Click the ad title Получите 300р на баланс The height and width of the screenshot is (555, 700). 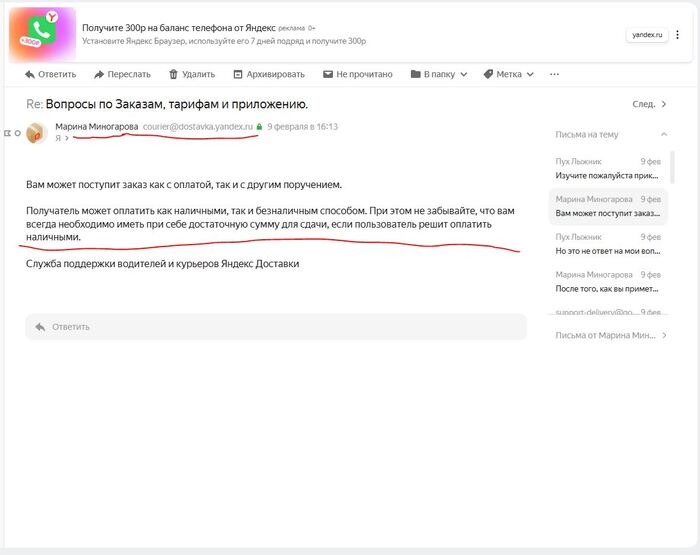click(x=179, y=28)
